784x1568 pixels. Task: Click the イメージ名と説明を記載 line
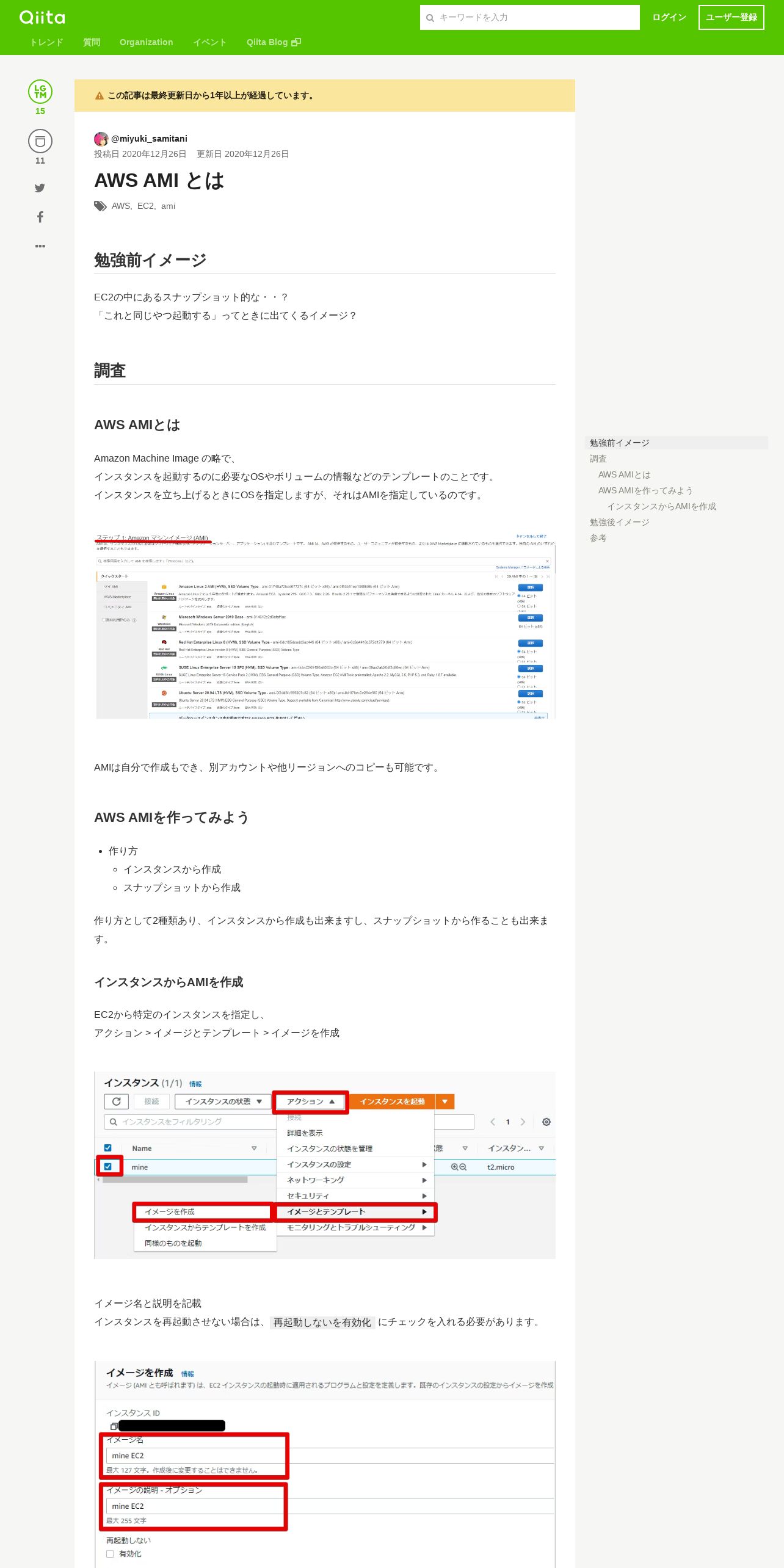tap(148, 1303)
